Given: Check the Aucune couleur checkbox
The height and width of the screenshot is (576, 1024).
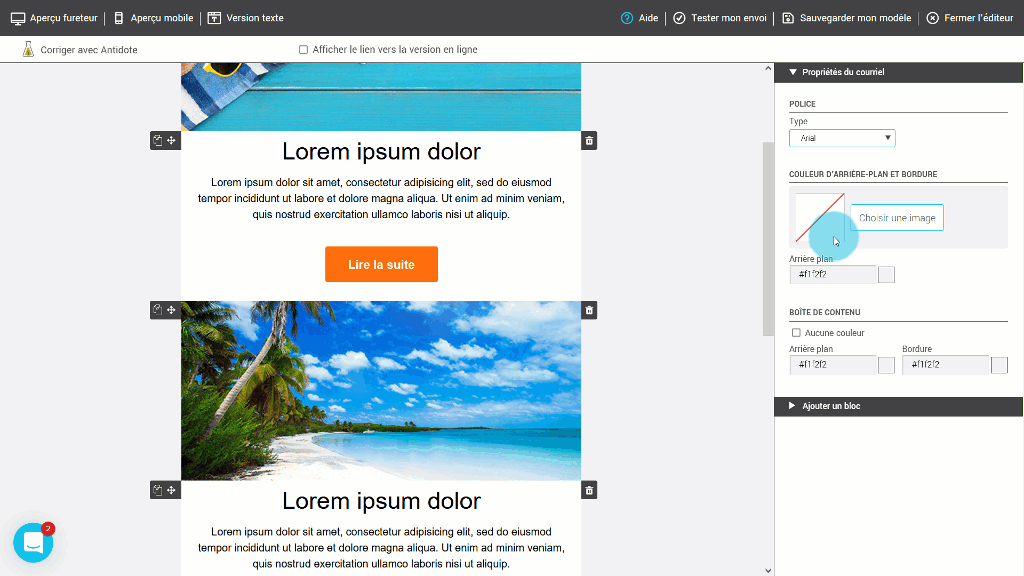Looking at the screenshot, I should [x=796, y=333].
